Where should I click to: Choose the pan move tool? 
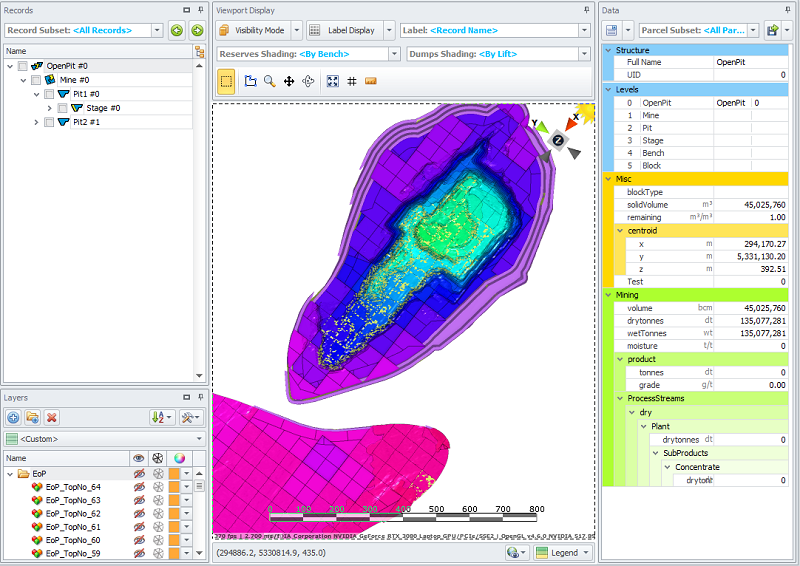[x=289, y=80]
